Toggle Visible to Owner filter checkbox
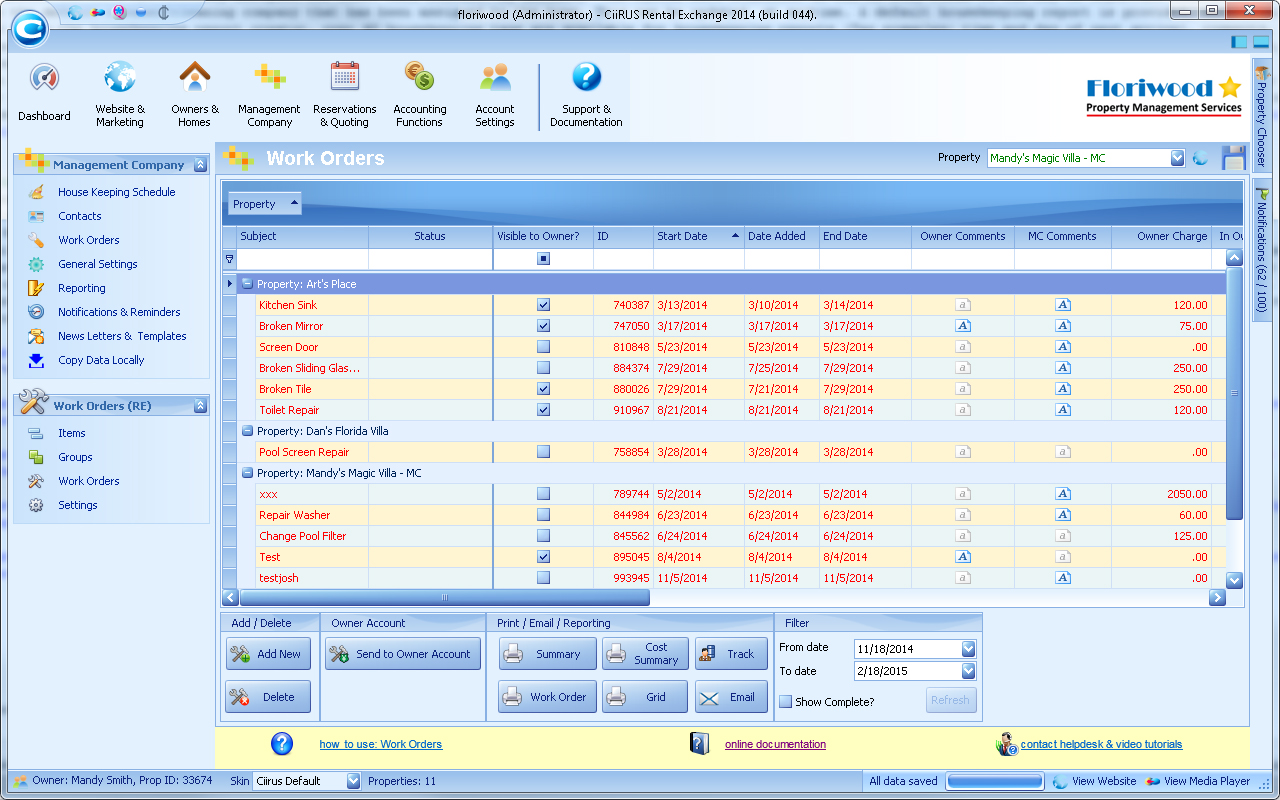The height and width of the screenshot is (800, 1280). click(543, 259)
